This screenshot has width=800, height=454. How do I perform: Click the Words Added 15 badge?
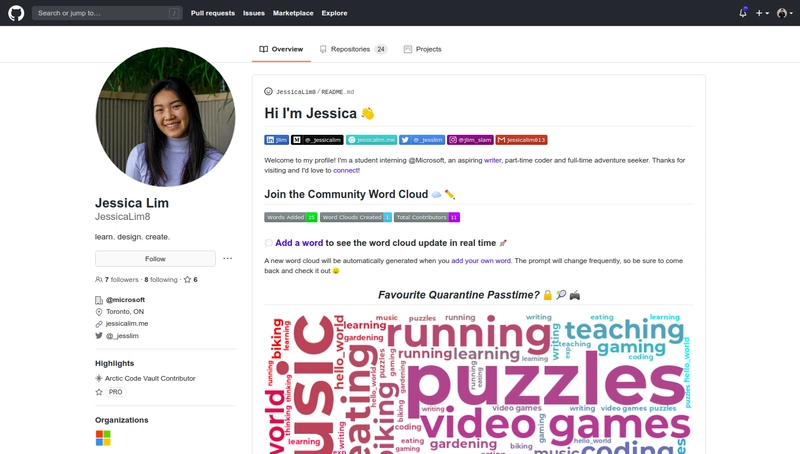click(x=291, y=217)
